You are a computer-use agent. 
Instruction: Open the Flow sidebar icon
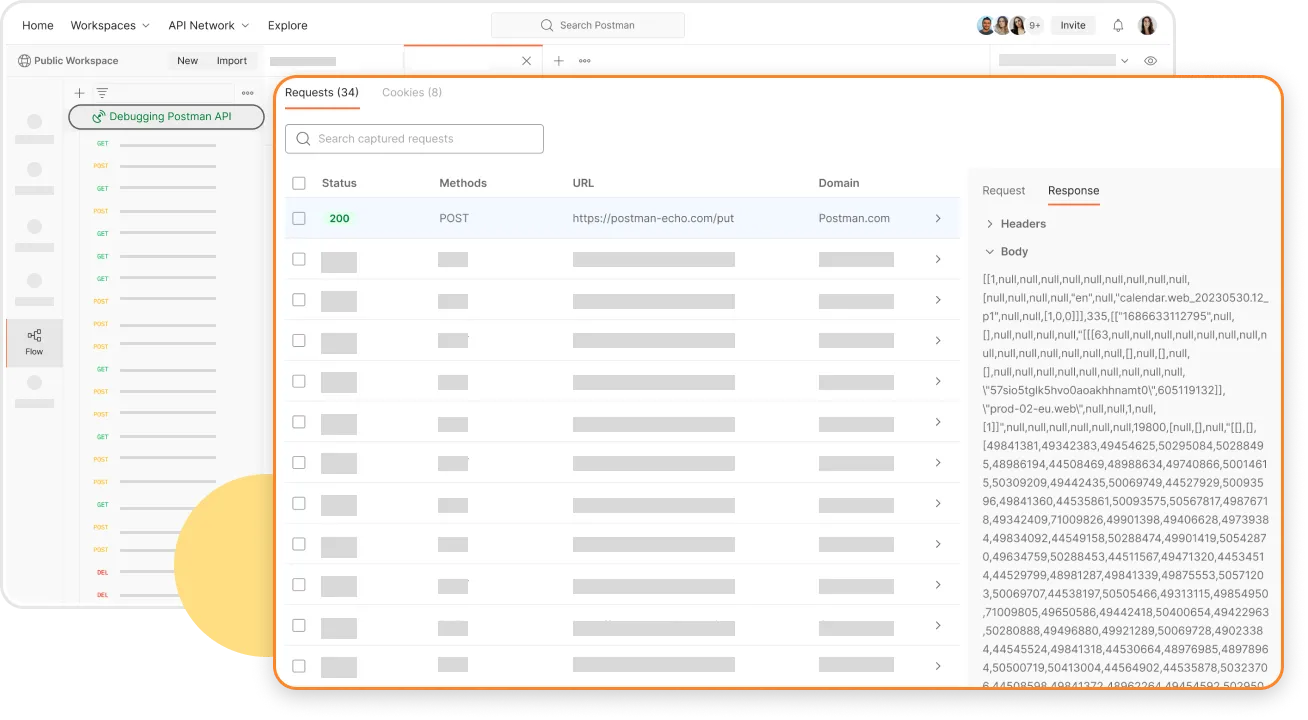[x=34, y=342]
